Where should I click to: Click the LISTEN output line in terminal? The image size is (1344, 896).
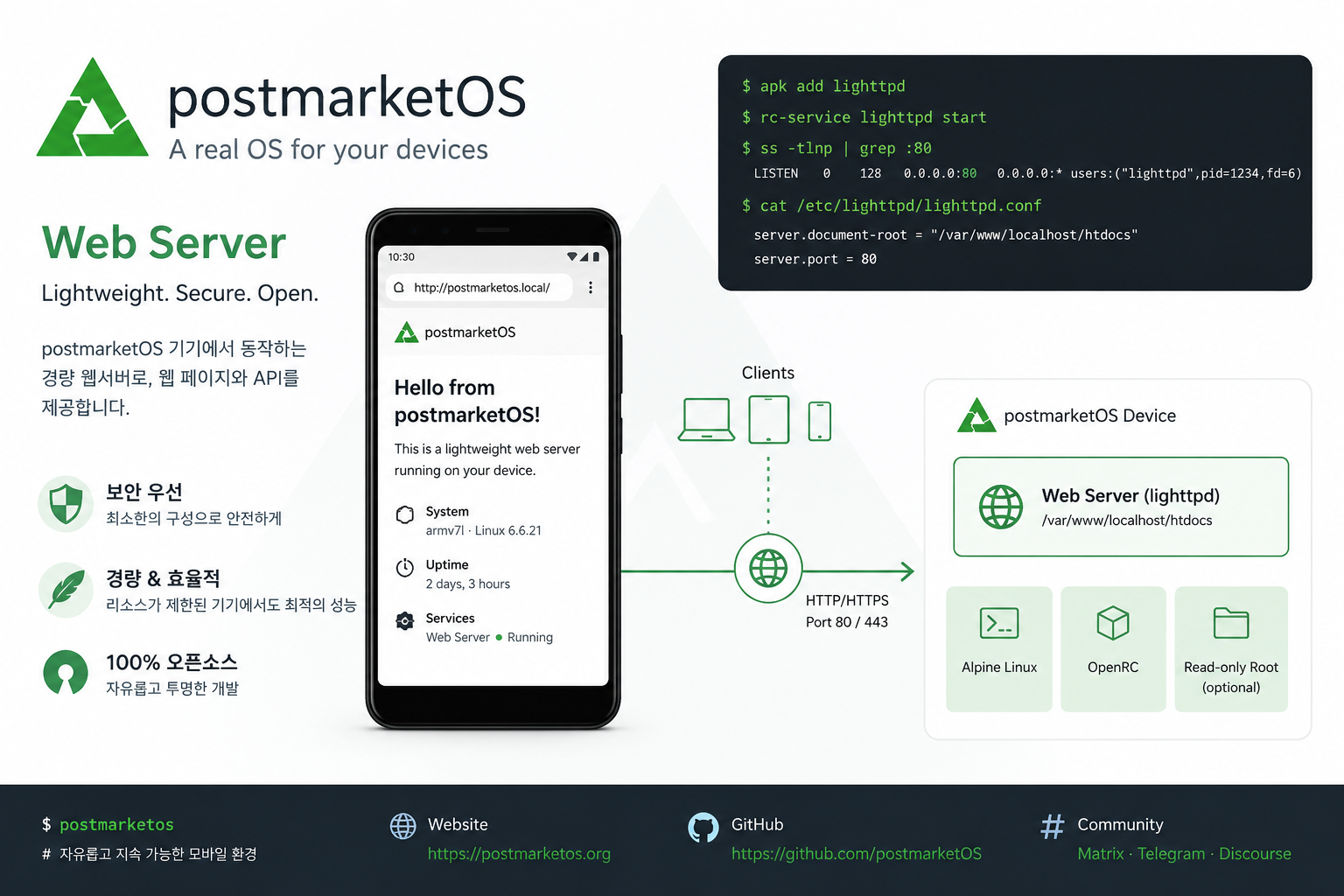1027,174
